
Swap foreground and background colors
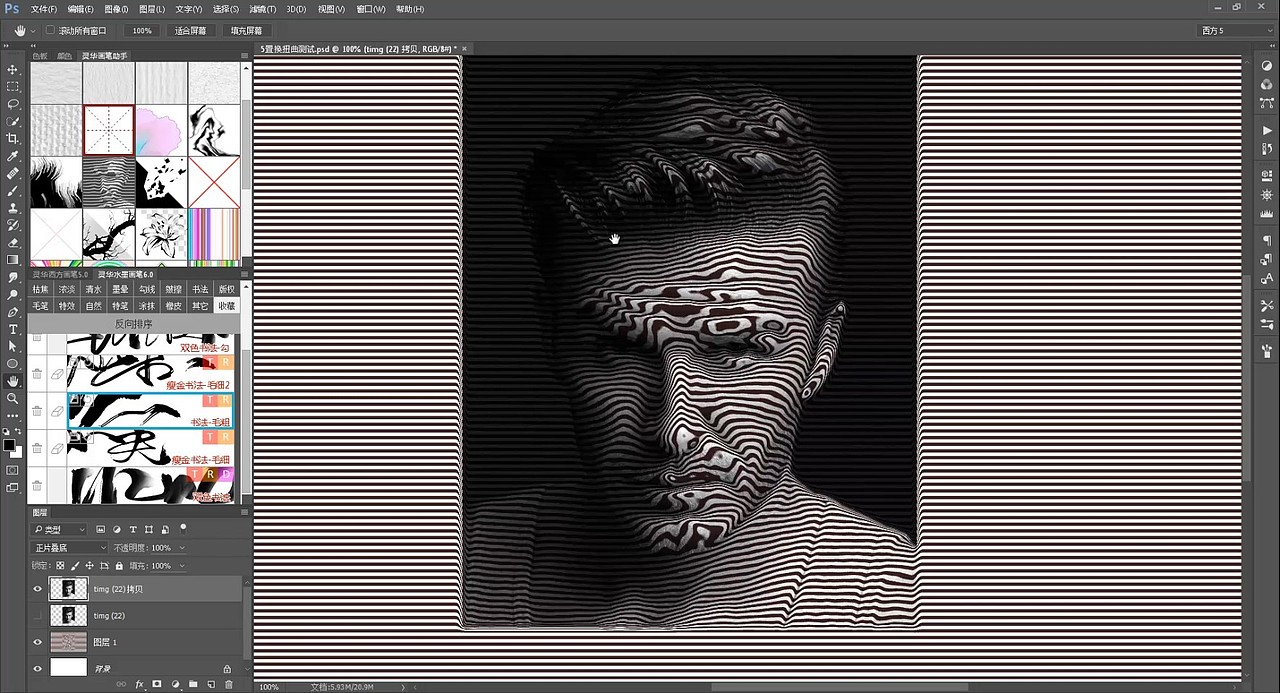click(20, 431)
